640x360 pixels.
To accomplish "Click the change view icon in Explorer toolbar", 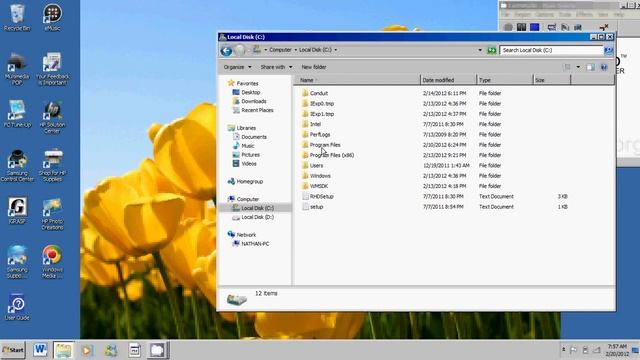I will tap(567, 67).
